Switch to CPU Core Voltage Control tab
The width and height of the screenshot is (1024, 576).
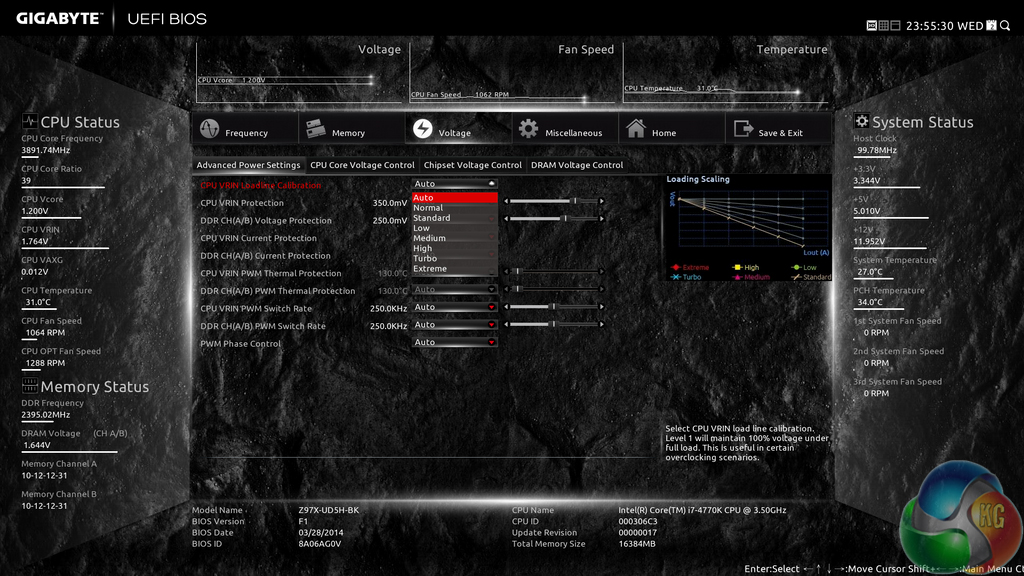point(362,165)
